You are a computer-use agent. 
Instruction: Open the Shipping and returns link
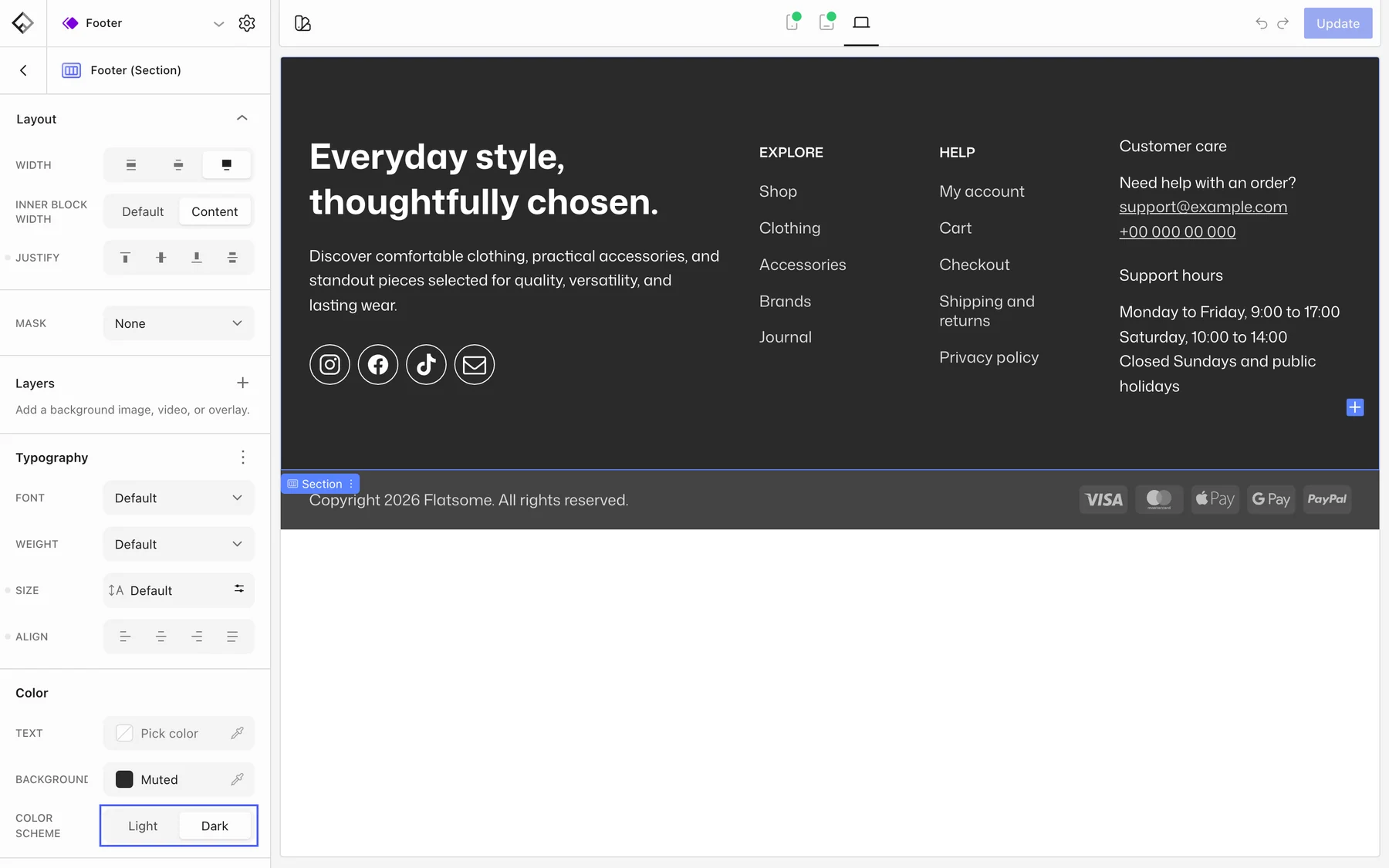(x=987, y=311)
